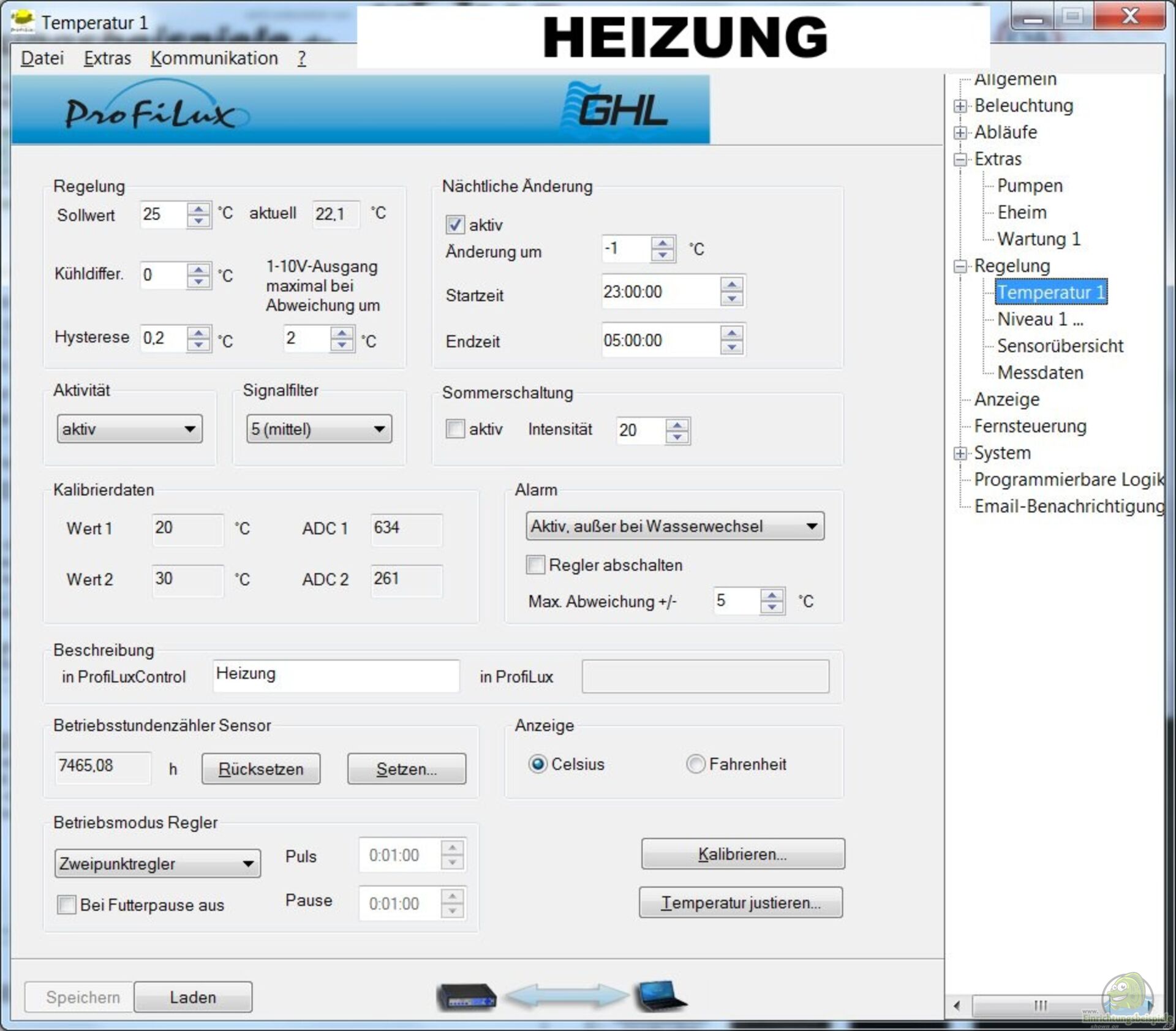This screenshot has height=1031, width=1176.
Task: Open the Aktivität dropdown
Action: 129,429
